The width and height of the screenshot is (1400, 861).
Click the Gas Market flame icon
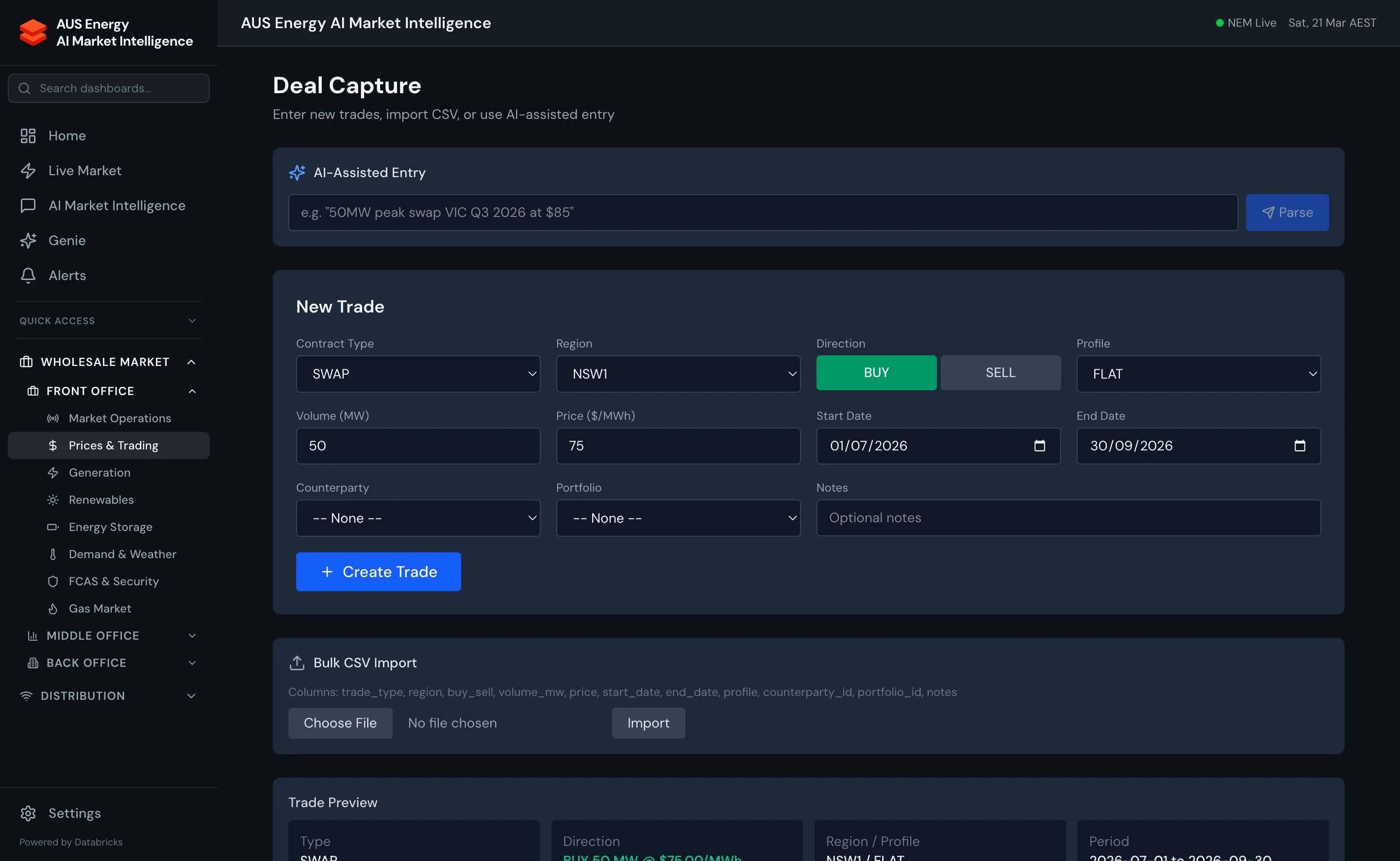pos(53,608)
